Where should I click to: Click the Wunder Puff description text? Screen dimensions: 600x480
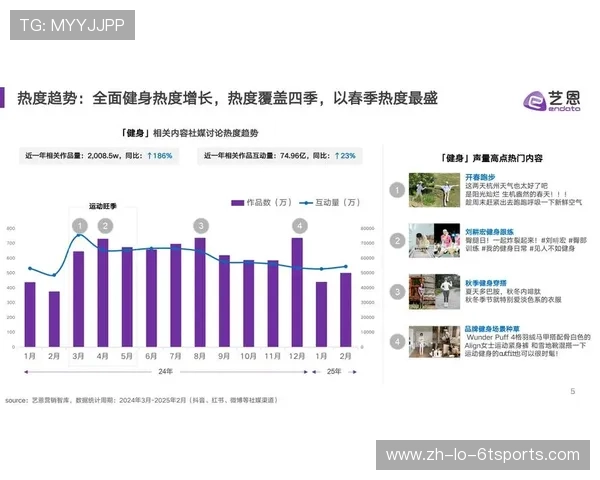point(528,345)
